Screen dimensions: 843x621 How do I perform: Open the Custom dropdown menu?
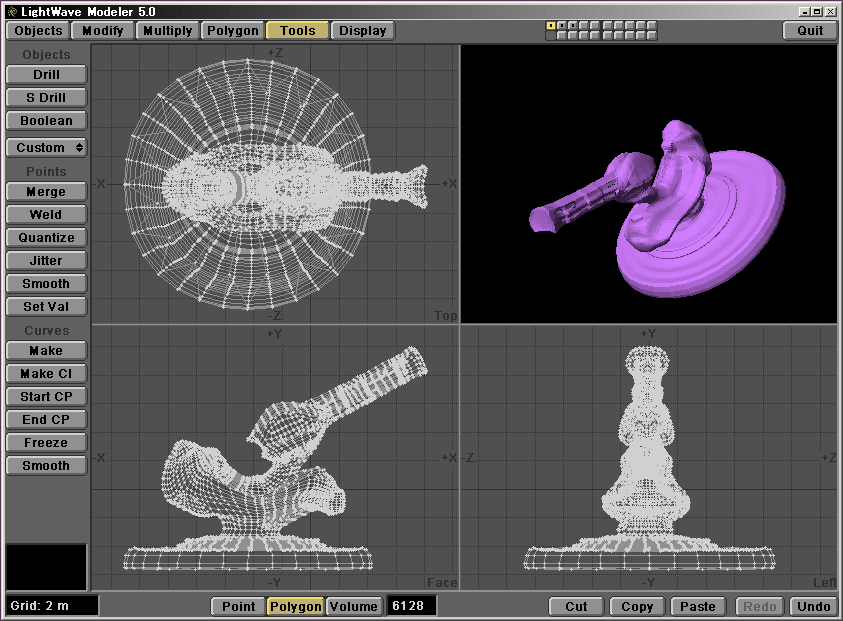point(46,147)
